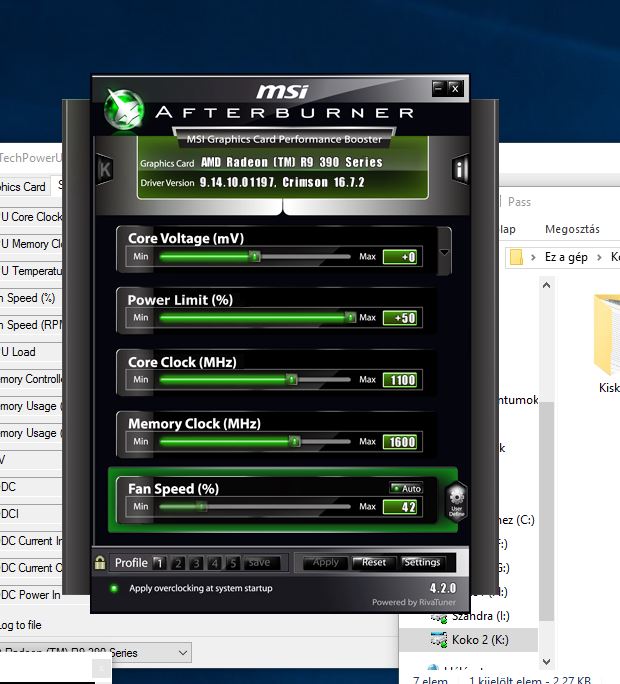The image size is (620, 684).
Task: Click the Fan Speed 42 value field
Action: [400, 507]
